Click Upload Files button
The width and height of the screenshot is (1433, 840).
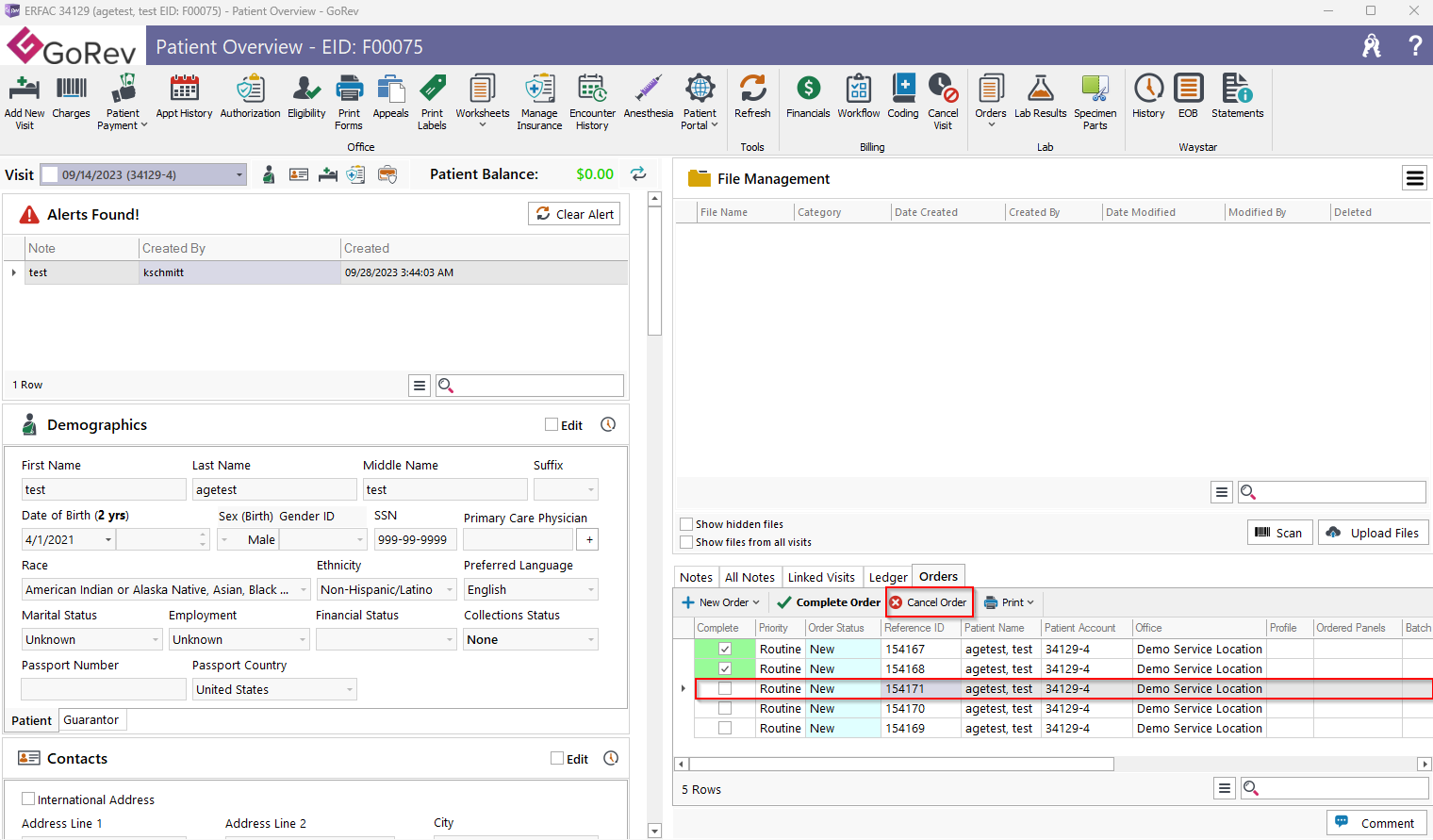point(1373,533)
